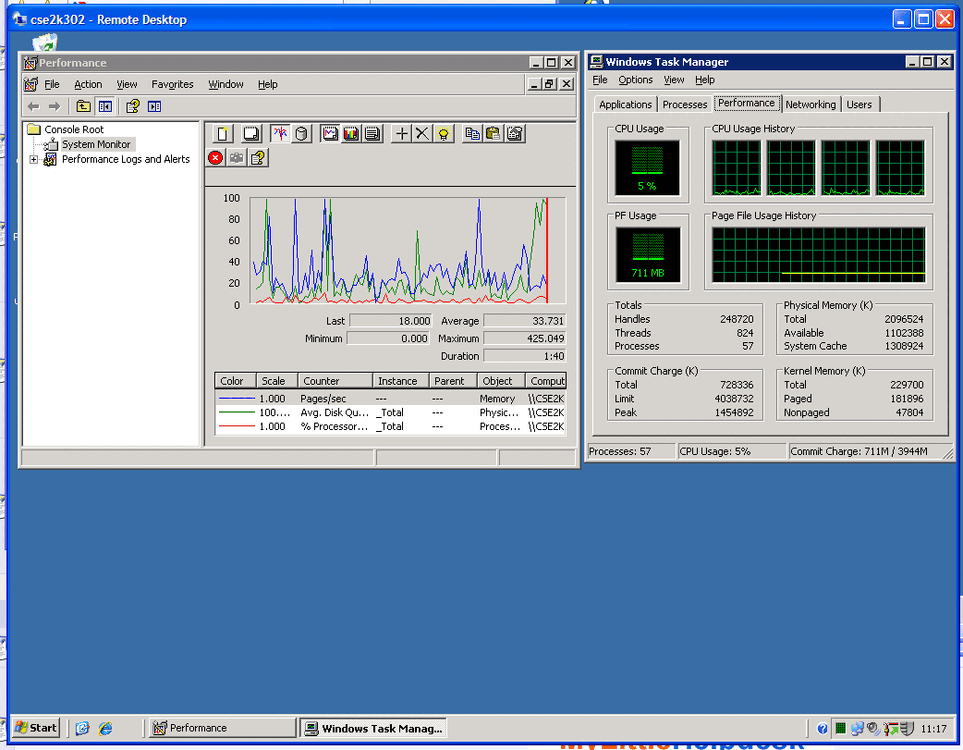Click the MMC Help toolbar icon
This screenshot has height=750, width=963.
(133, 106)
